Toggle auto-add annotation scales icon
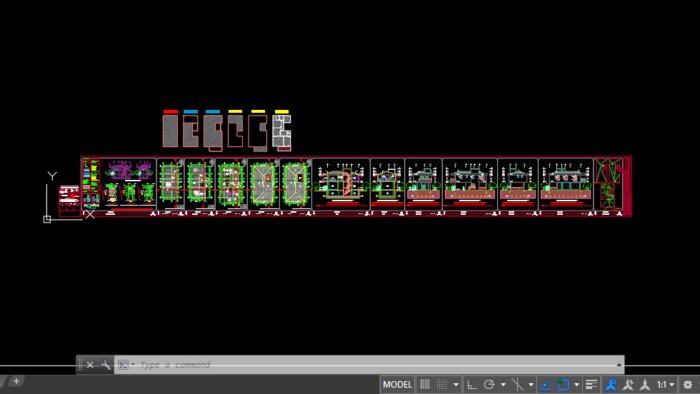Image resolution: width=700 pixels, height=394 pixels. [628, 384]
